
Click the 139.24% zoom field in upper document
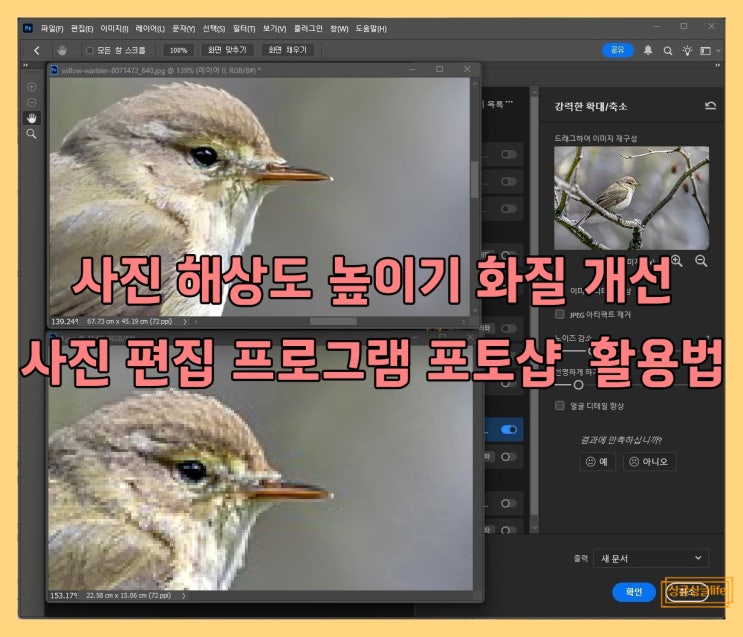tap(64, 321)
